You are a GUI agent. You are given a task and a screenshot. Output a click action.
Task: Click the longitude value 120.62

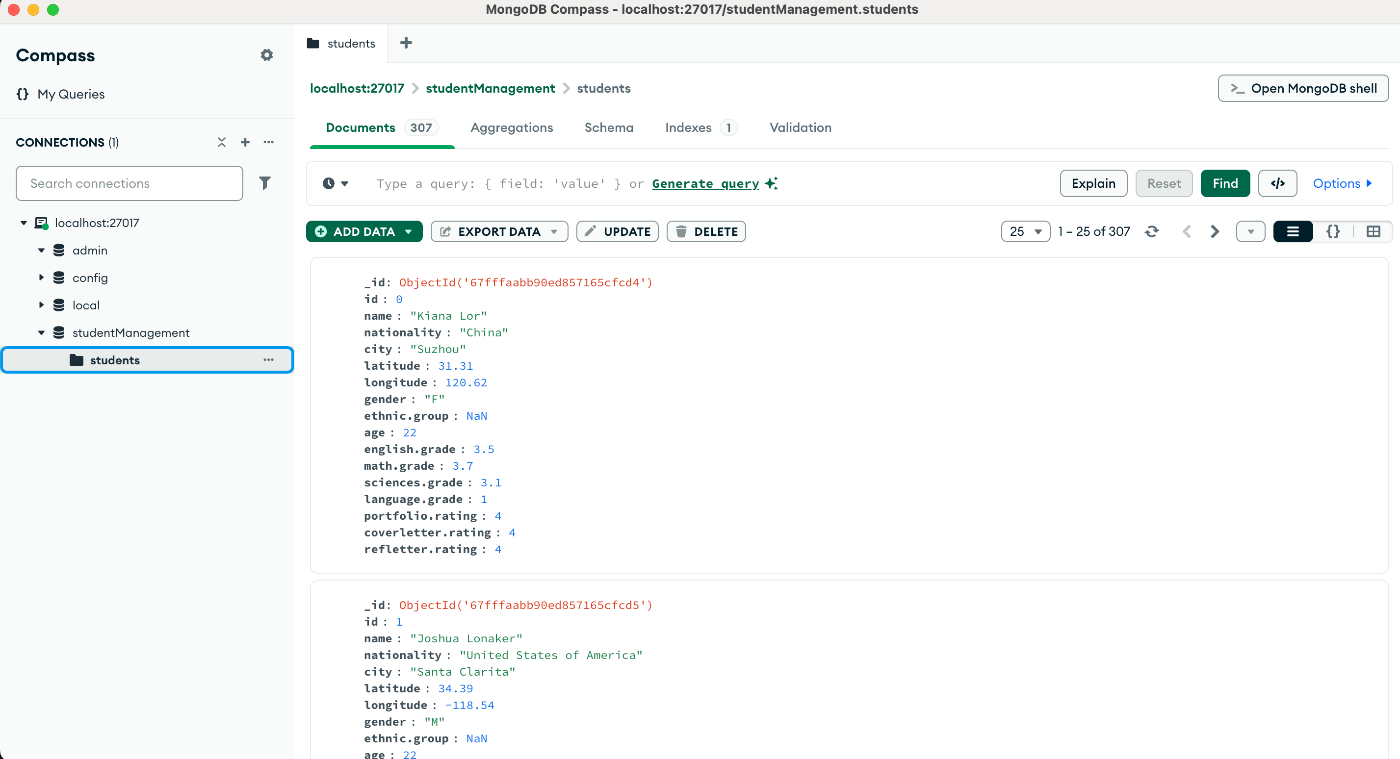coord(466,382)
